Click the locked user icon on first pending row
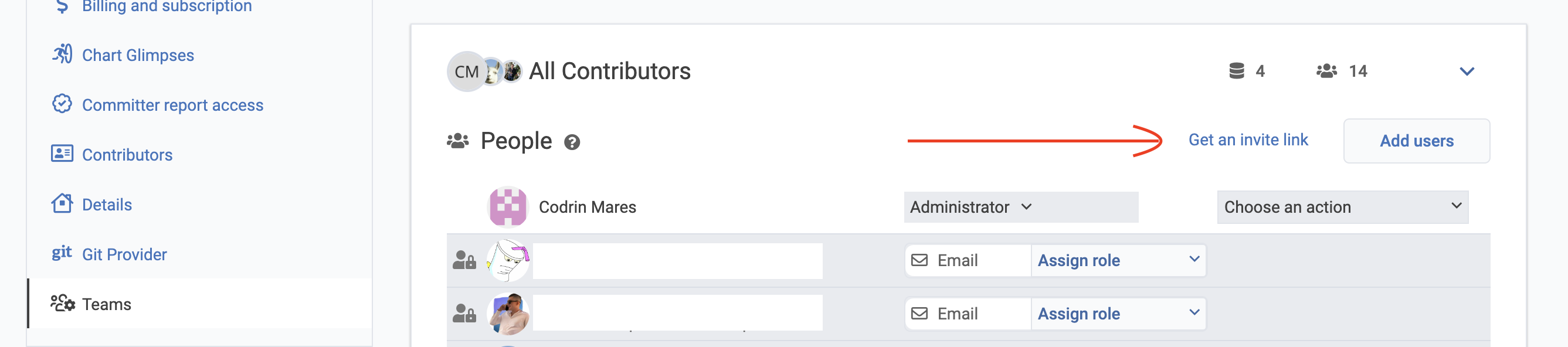The image size is (1568, 347). pyautogui.click(x=464, y=261)
